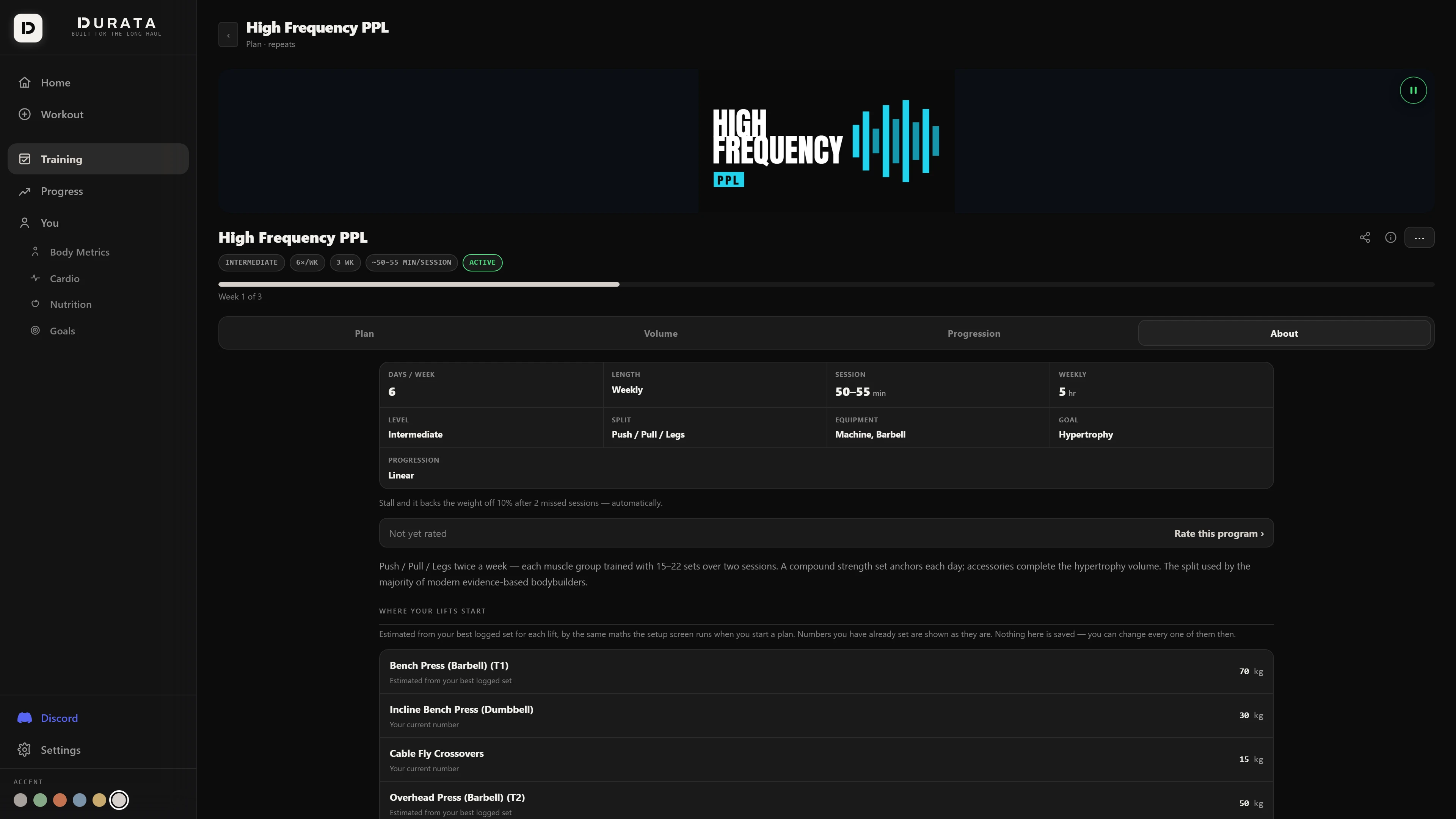This screenshot has width=1456, height=819.
Task: Open the You section
Action: coord(98,223)
